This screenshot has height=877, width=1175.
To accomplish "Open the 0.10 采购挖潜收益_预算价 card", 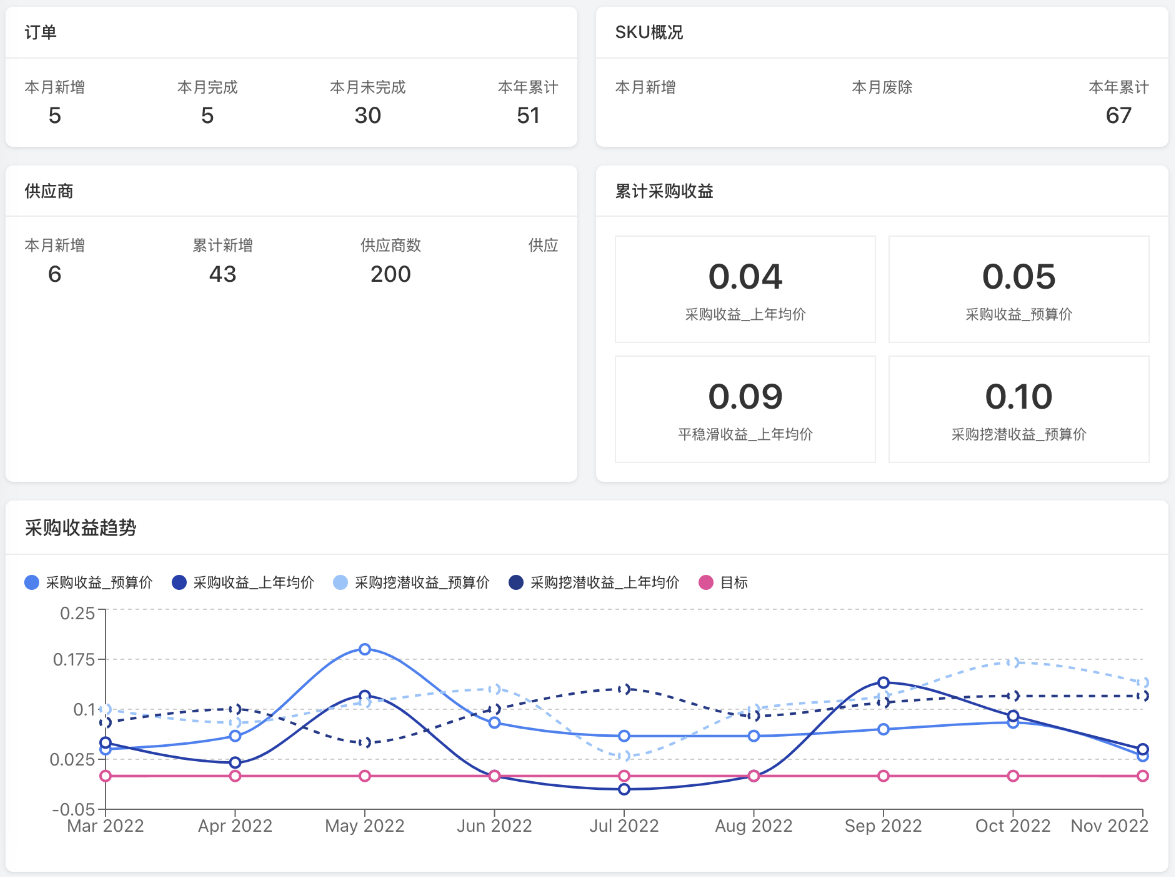I will 1018,409.
